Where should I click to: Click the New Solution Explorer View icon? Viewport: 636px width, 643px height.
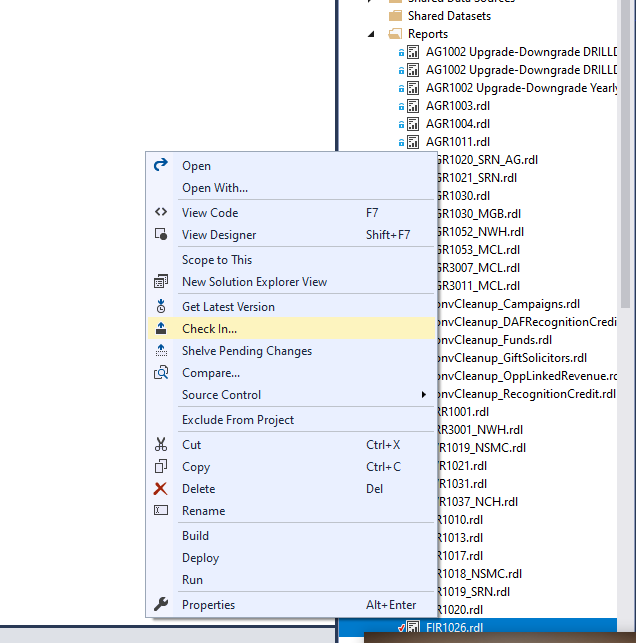[x=161, y=282]
